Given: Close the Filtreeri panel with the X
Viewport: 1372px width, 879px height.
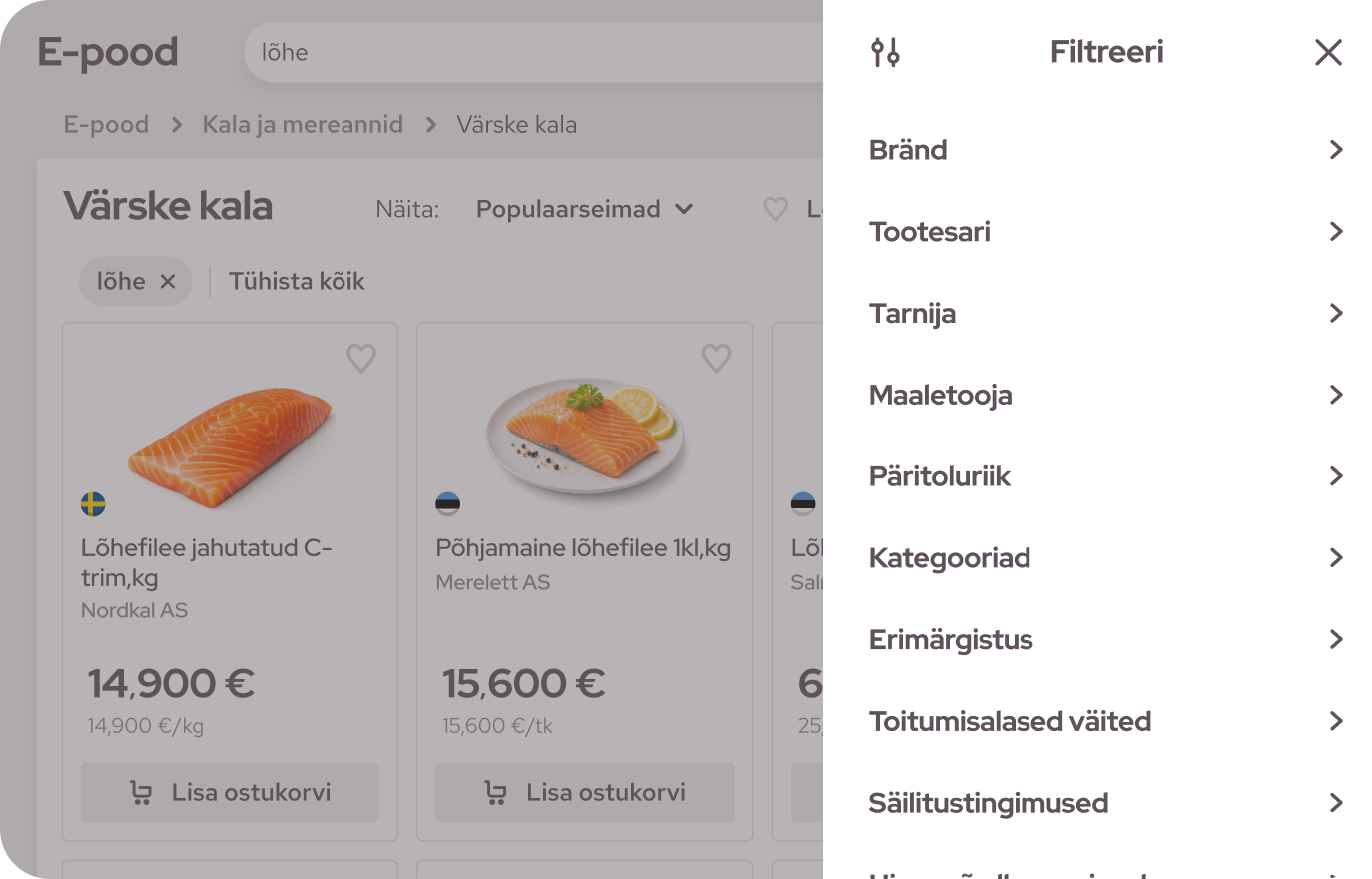Looking at the screenshot, I should click(1328, 52).
